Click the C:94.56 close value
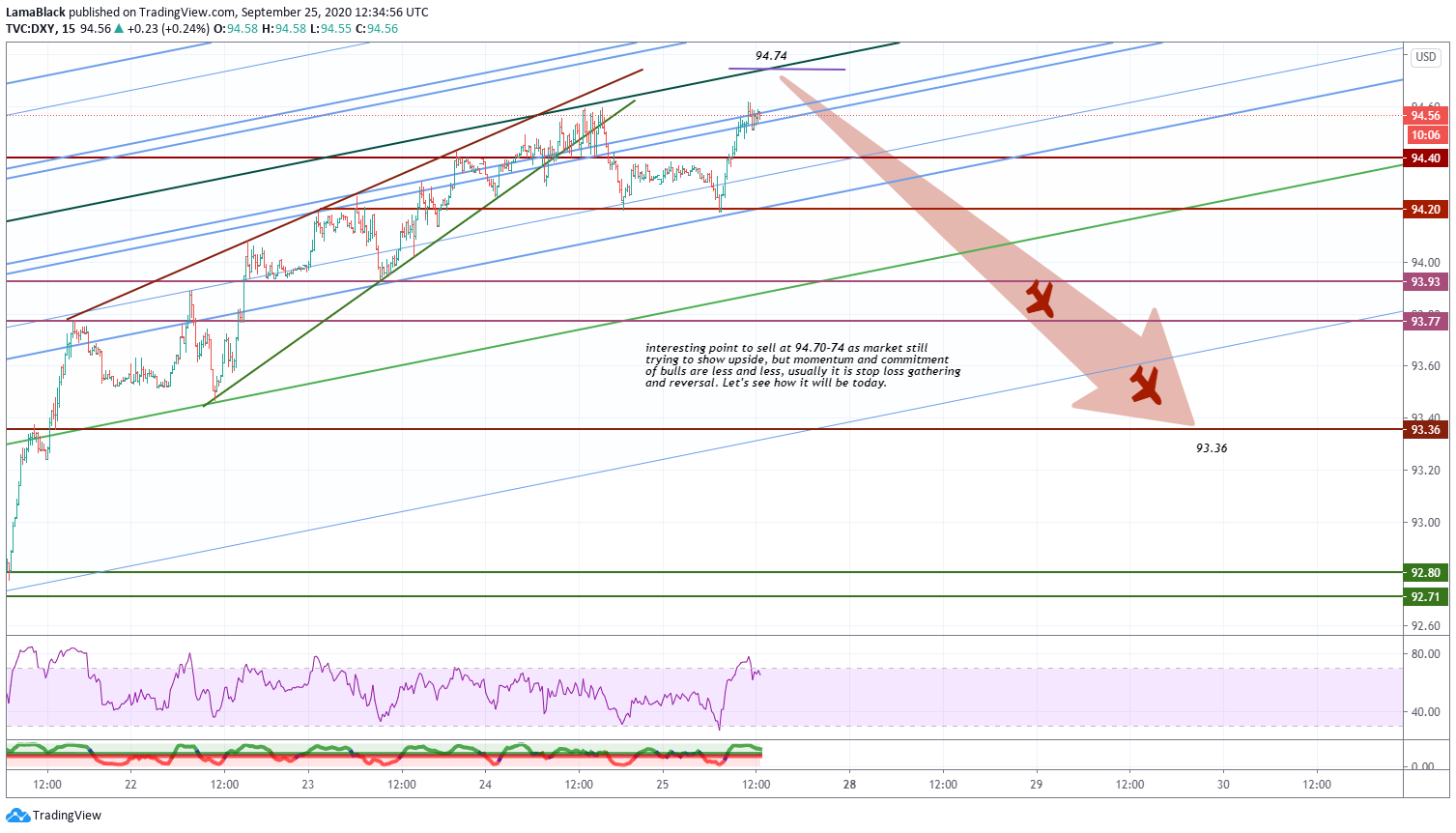Image resolution: width=1456 pixels, height=833 pixels. pos(377,29)
